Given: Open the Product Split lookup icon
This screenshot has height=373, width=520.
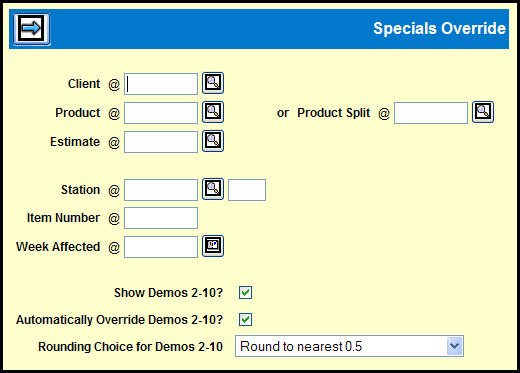Looking at the screenshot, I should click(x=483, y=112).
